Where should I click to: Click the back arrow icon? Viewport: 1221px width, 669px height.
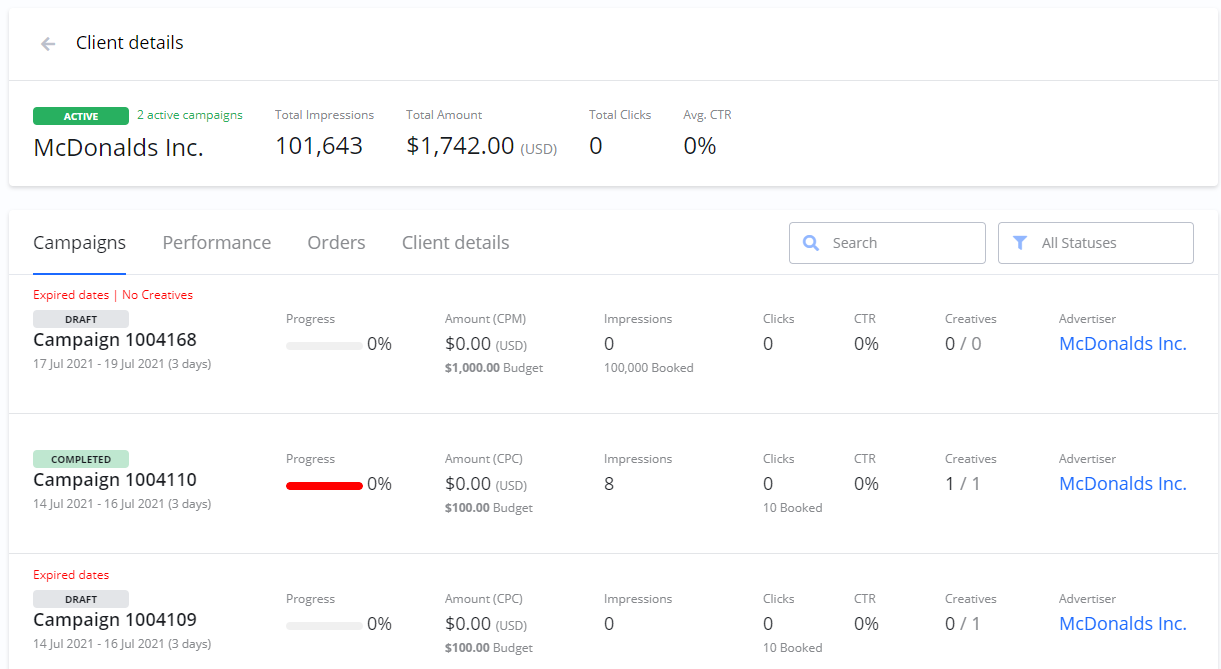[x=48, y=44]
